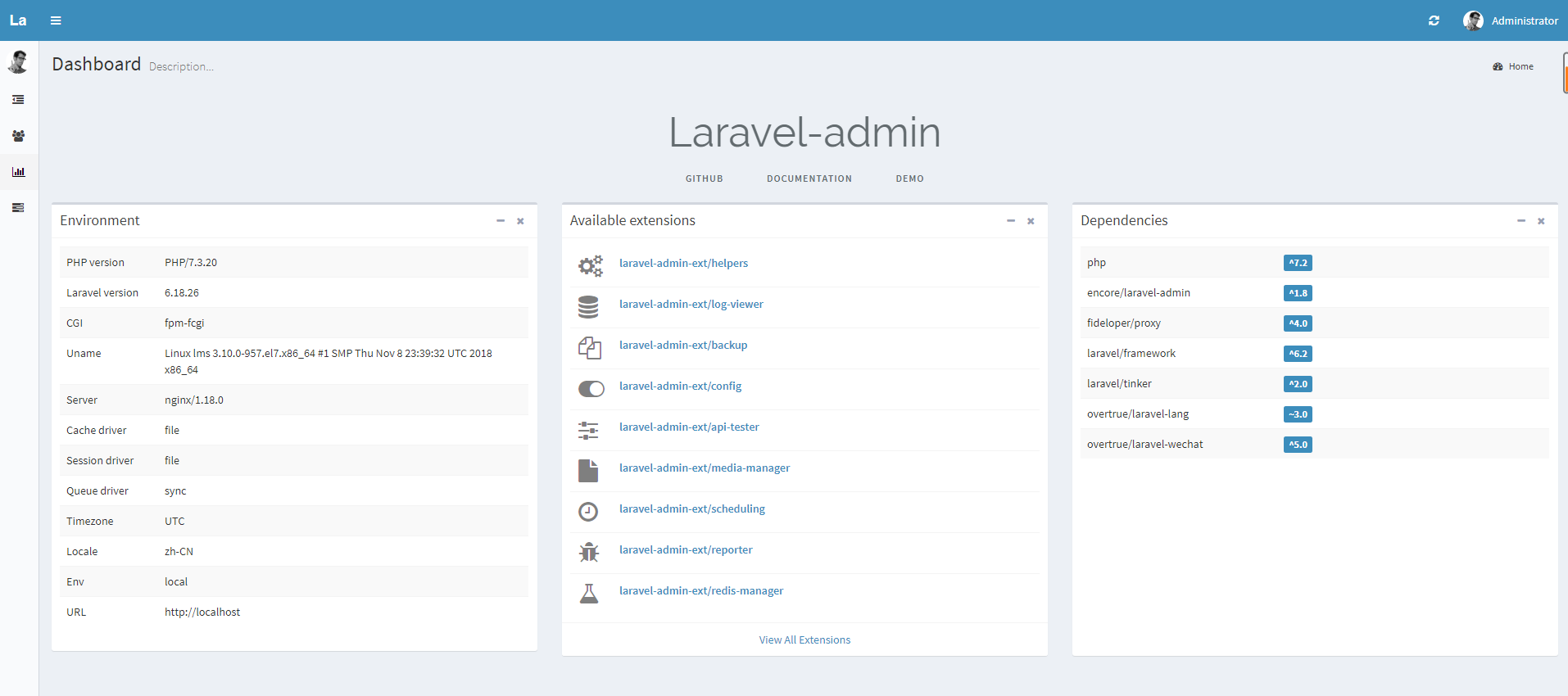Screen dimensions: 1568x696
Task: Open laravel-admin-ext/reporter link
Action: tap(686, 549)
